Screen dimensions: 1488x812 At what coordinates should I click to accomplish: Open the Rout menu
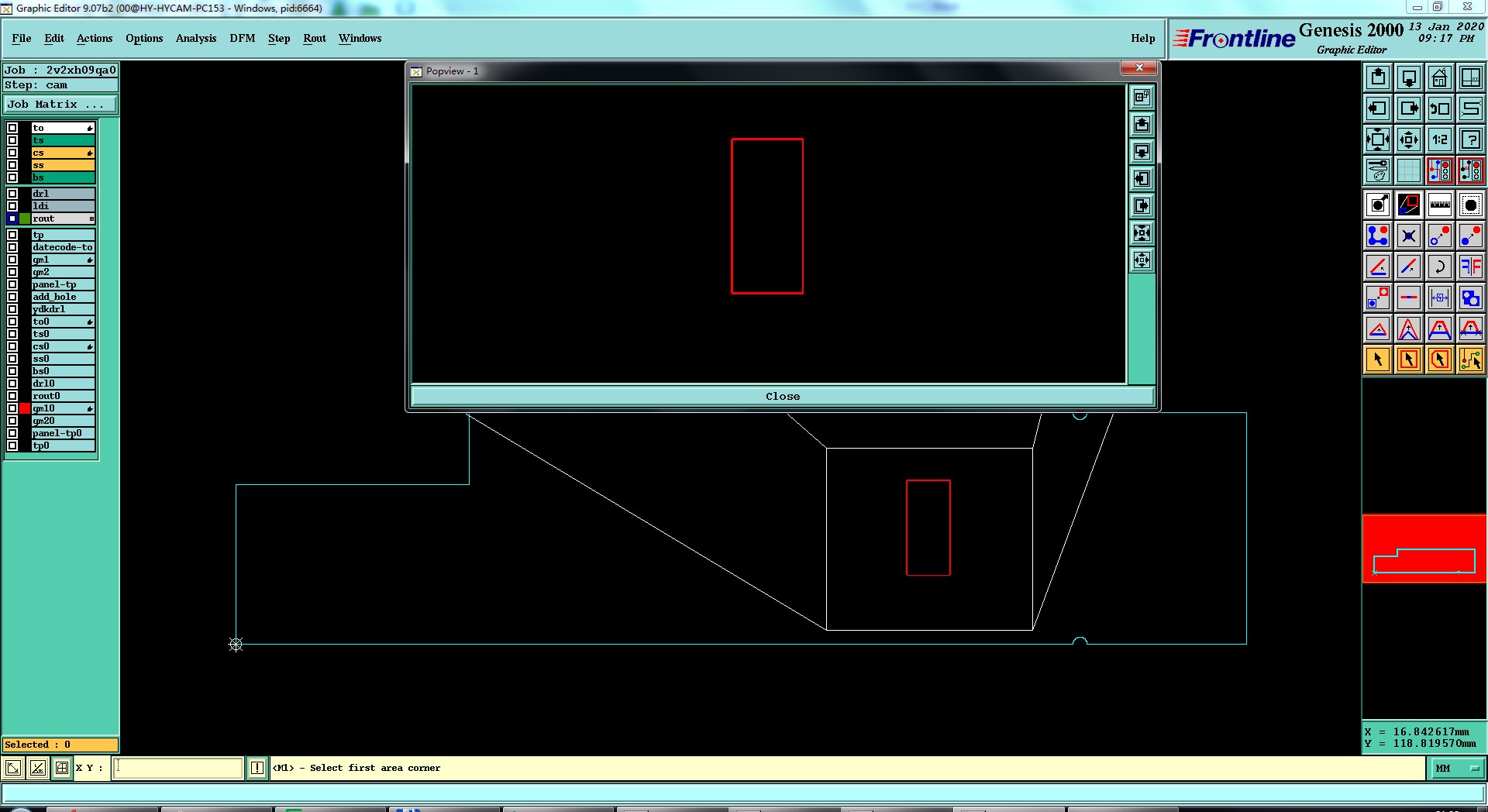(315, 38)
